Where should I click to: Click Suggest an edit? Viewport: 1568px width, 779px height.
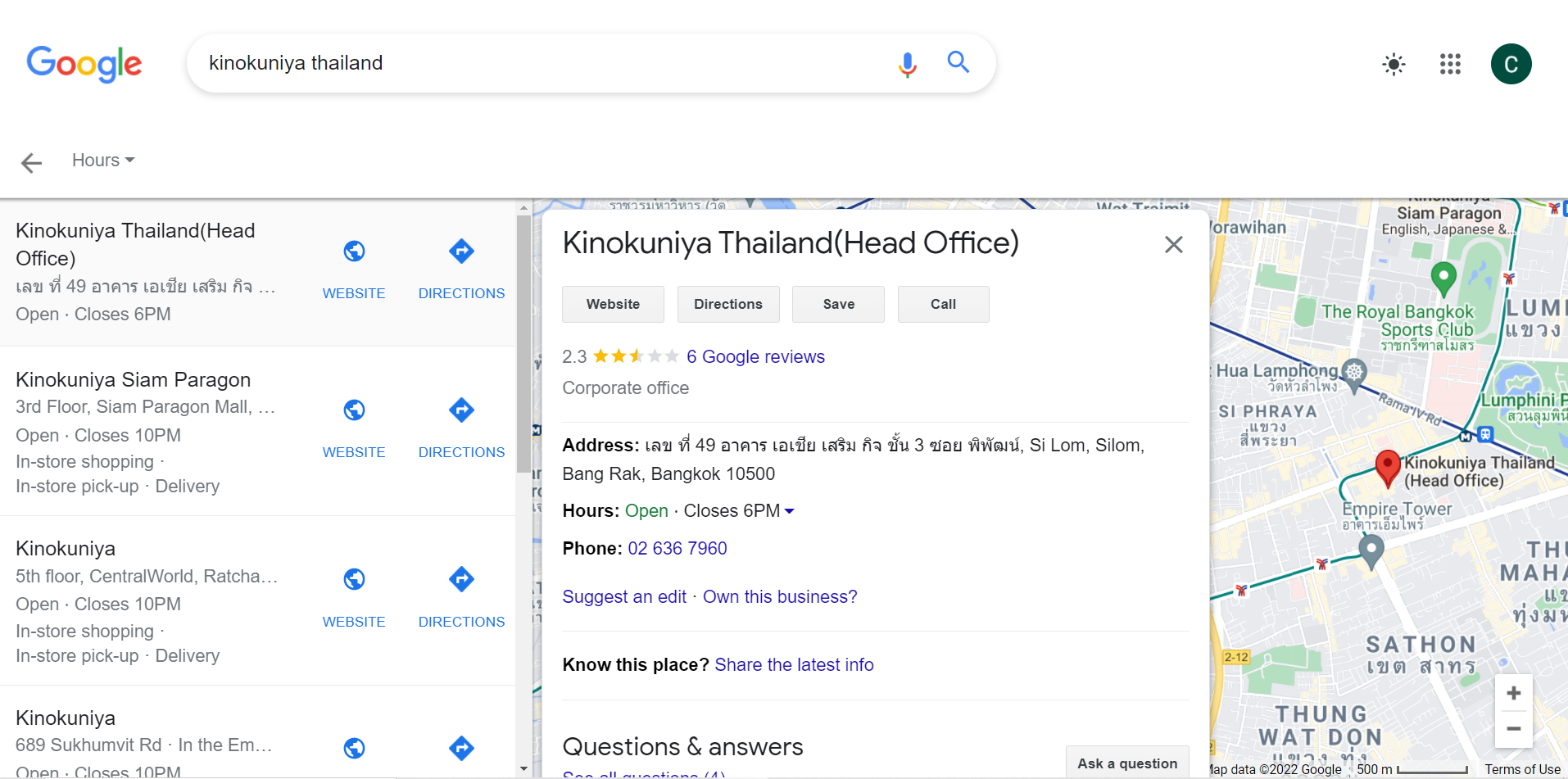[624, 596]
